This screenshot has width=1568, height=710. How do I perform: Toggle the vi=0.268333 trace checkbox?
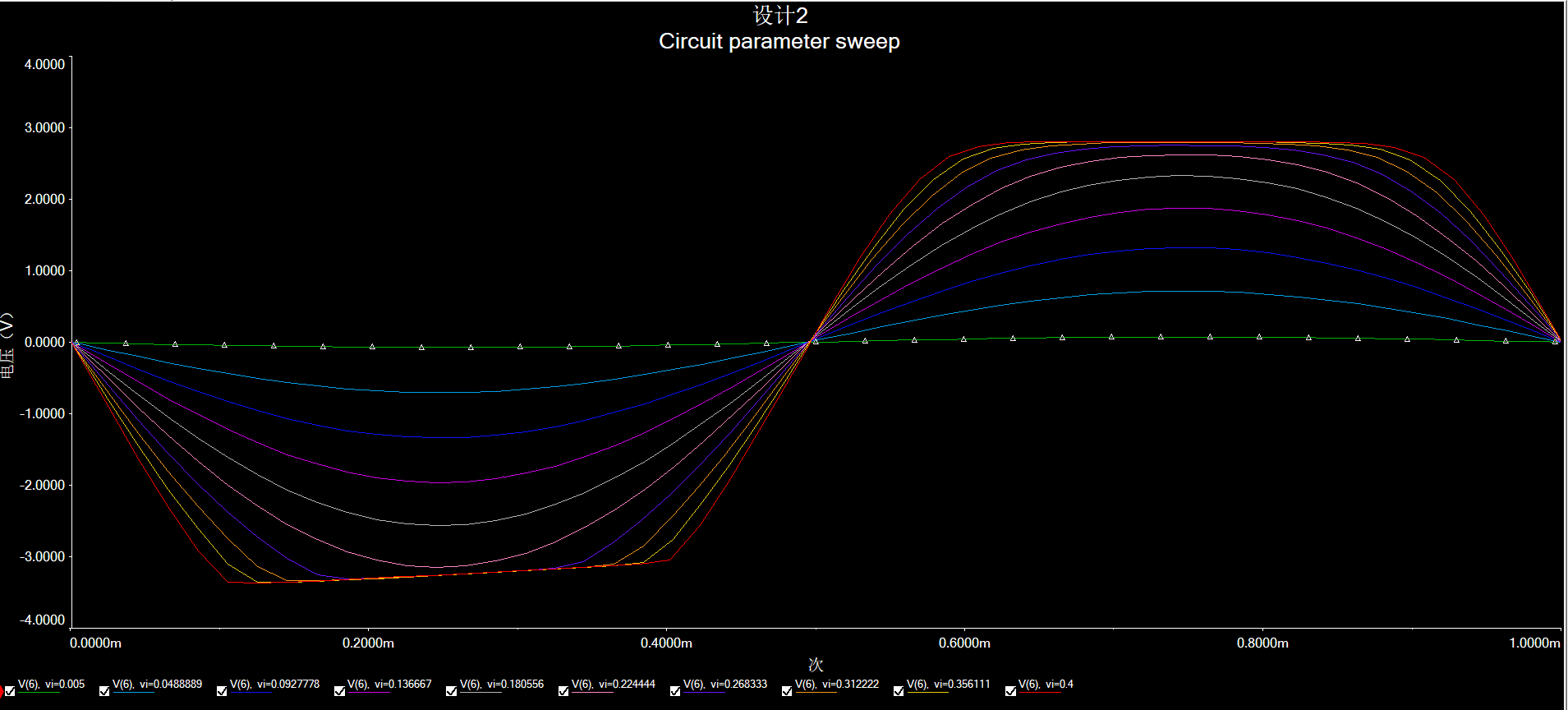point(675,691)
